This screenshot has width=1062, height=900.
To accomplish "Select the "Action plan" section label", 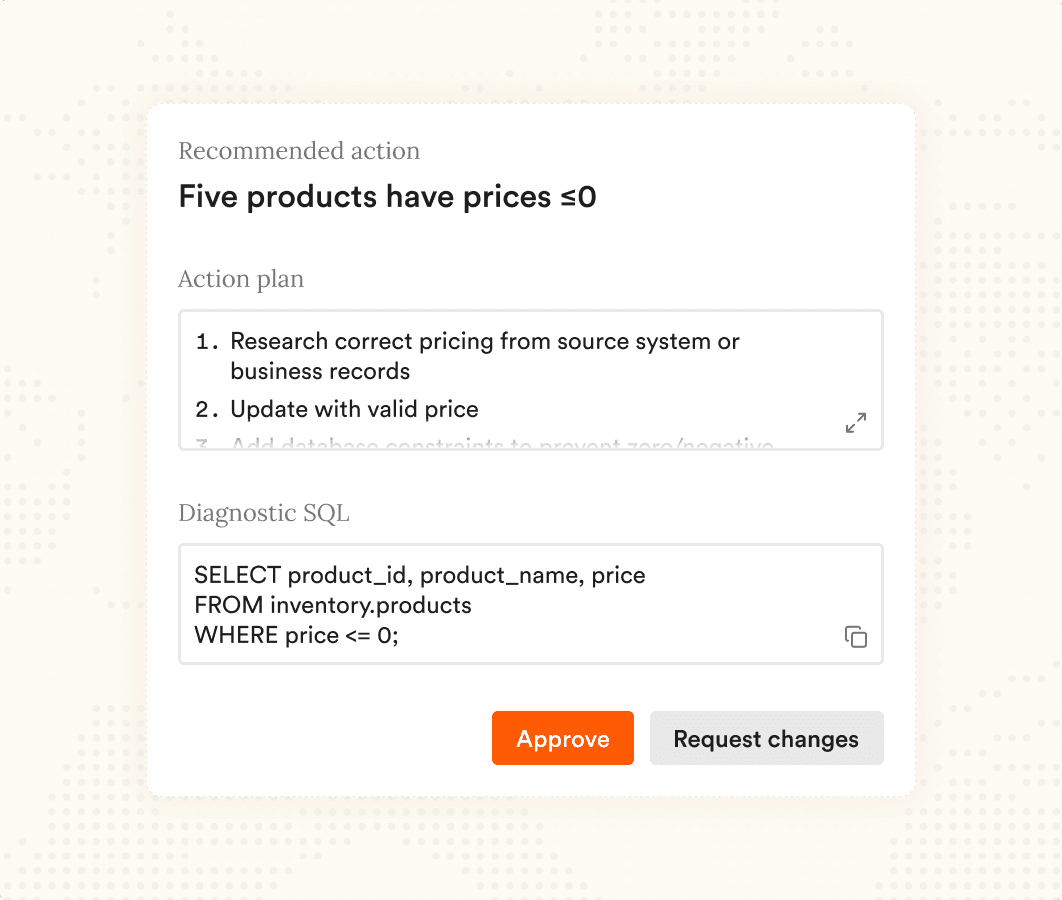I will pos(241,279).
